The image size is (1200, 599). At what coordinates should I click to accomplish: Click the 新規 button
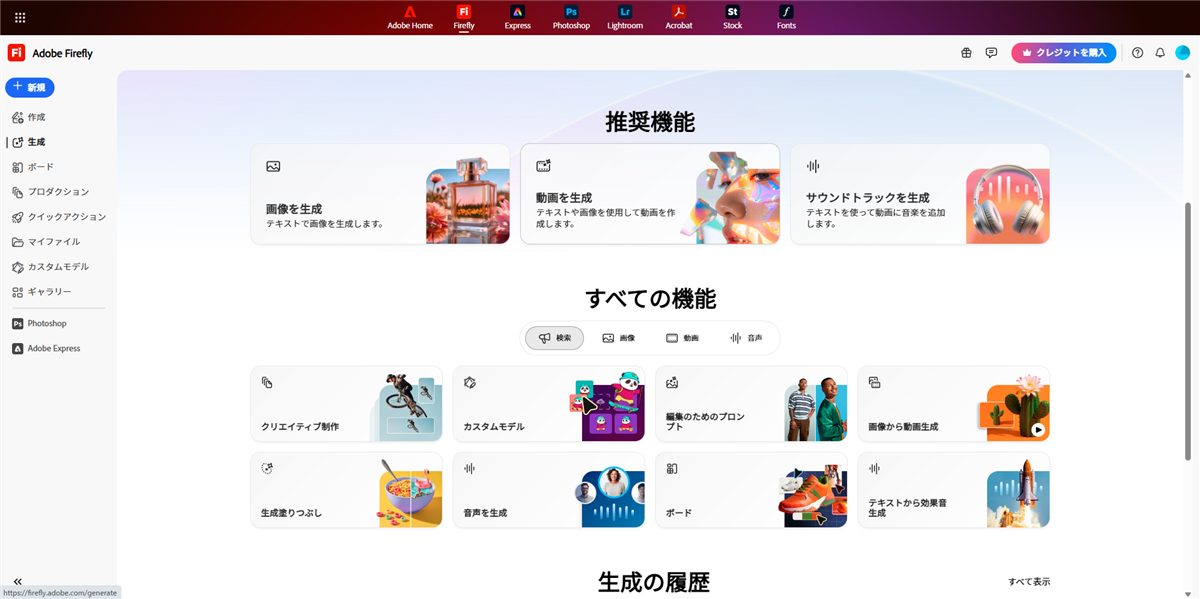pyautogui.click(x=30, y=88)
